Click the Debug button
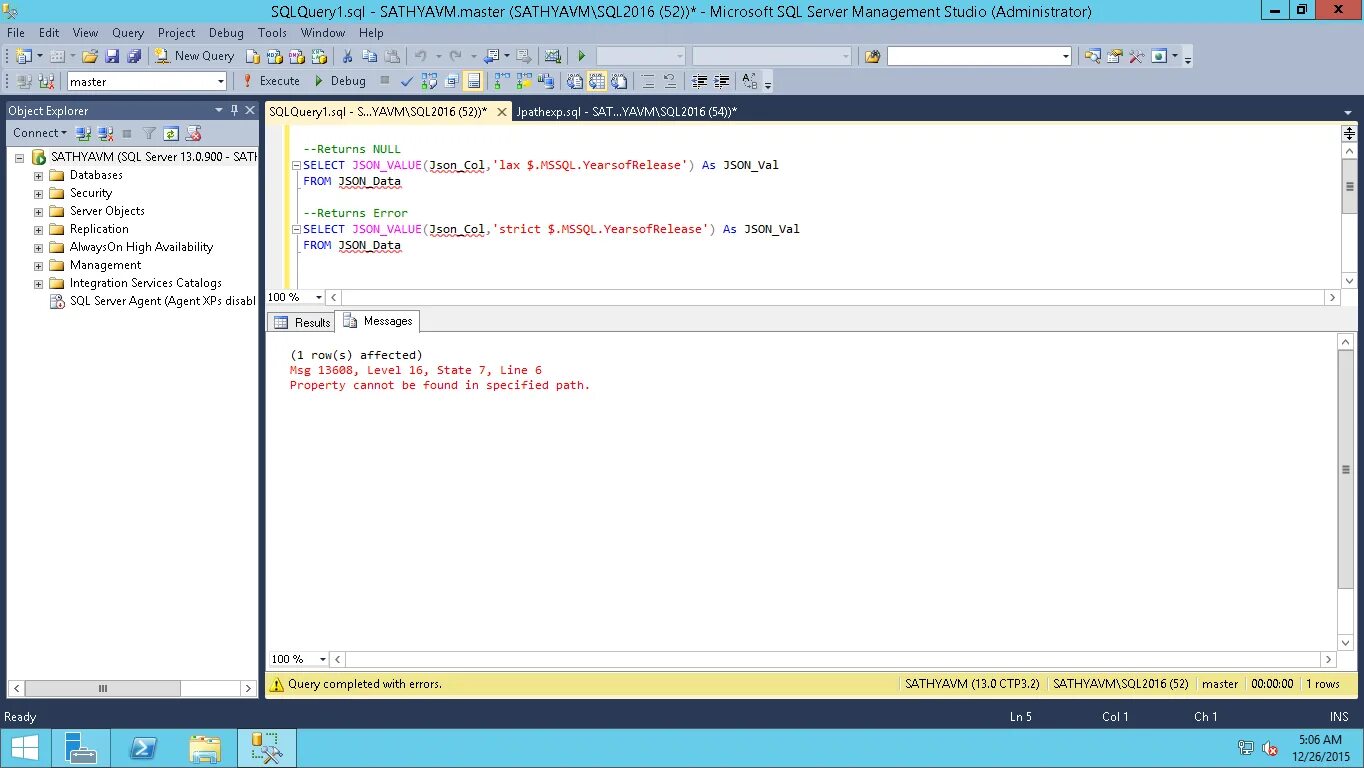1364x768 pixels. click(x=340, y=81)
